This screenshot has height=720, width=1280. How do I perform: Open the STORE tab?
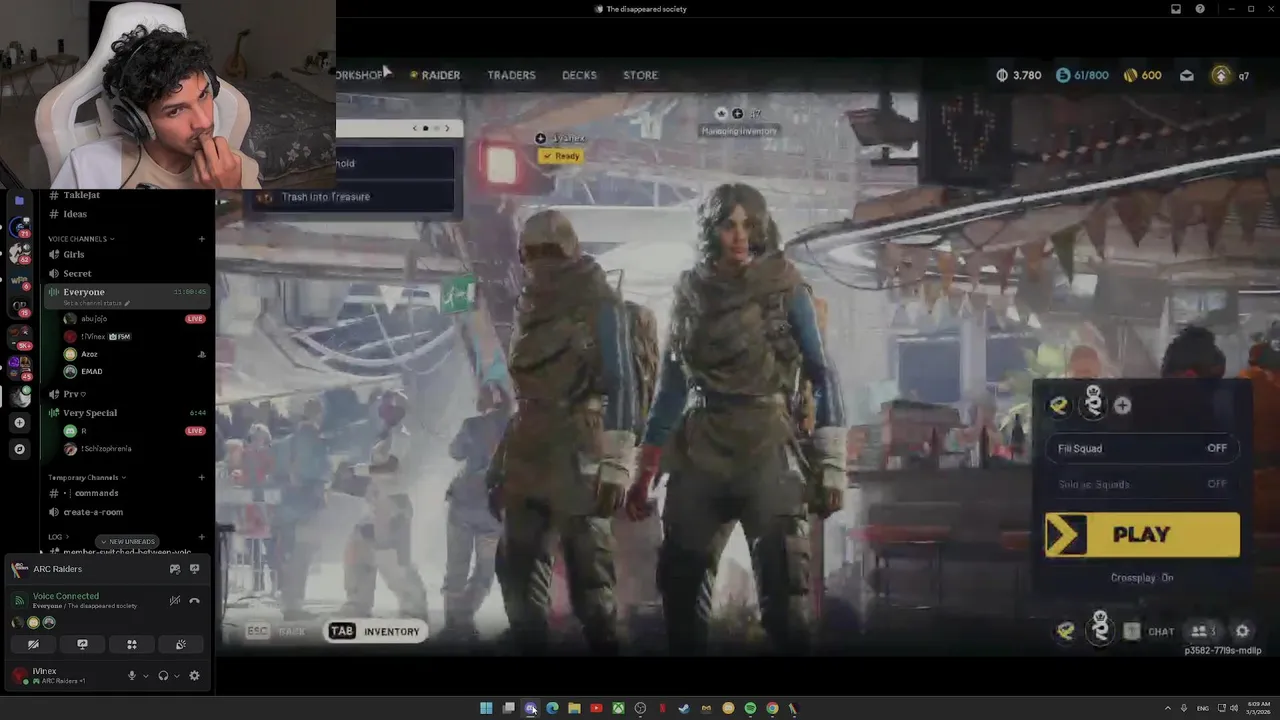[640, 75]
